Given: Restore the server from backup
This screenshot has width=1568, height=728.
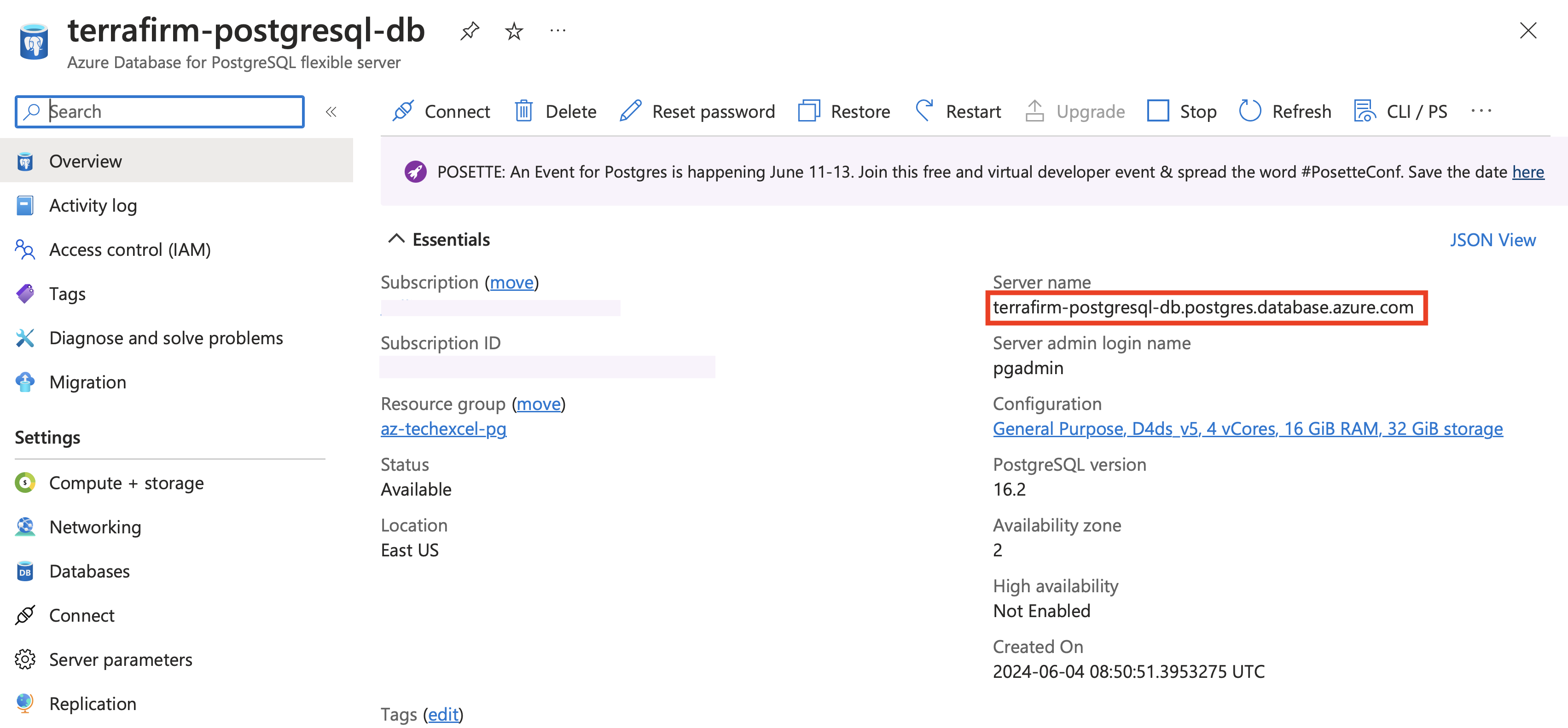Looking at the screenshot, I should pos(844,111).
